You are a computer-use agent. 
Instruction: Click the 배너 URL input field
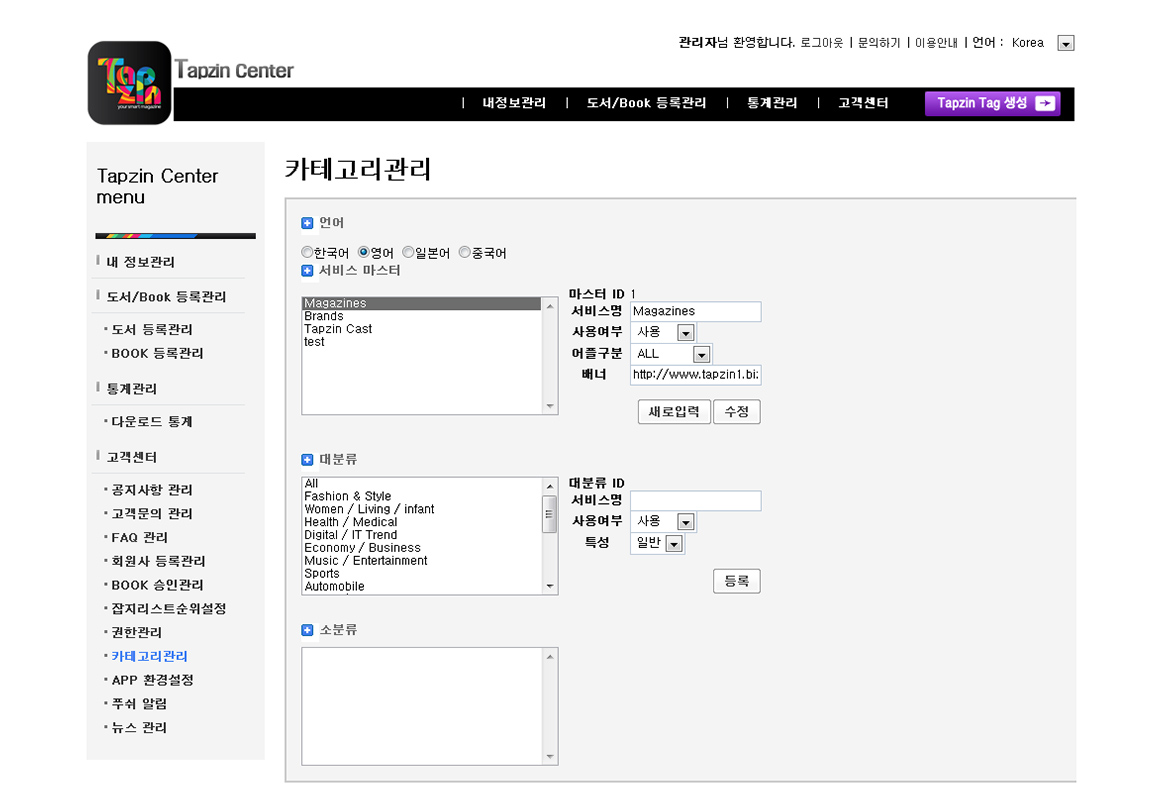(696, 375)
